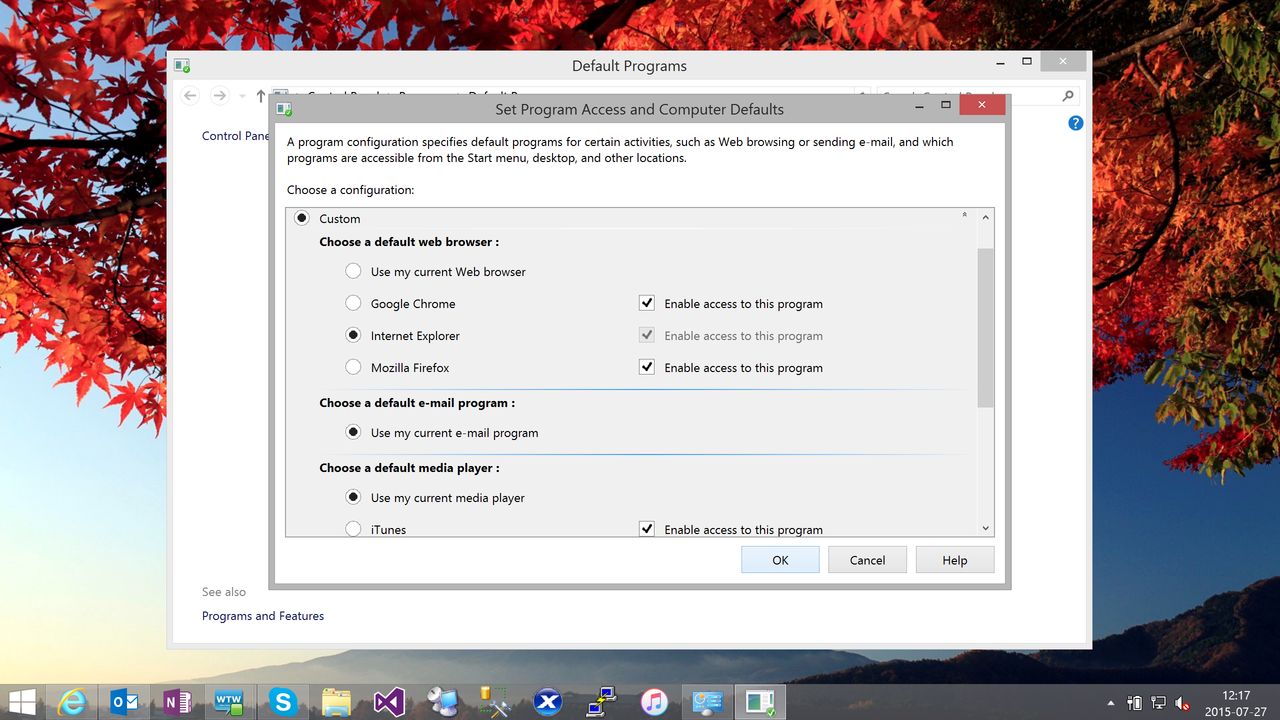Screen dimensions: 1280x720
Task: Collapse the Custom configuration section
Action: coord(964,215)
